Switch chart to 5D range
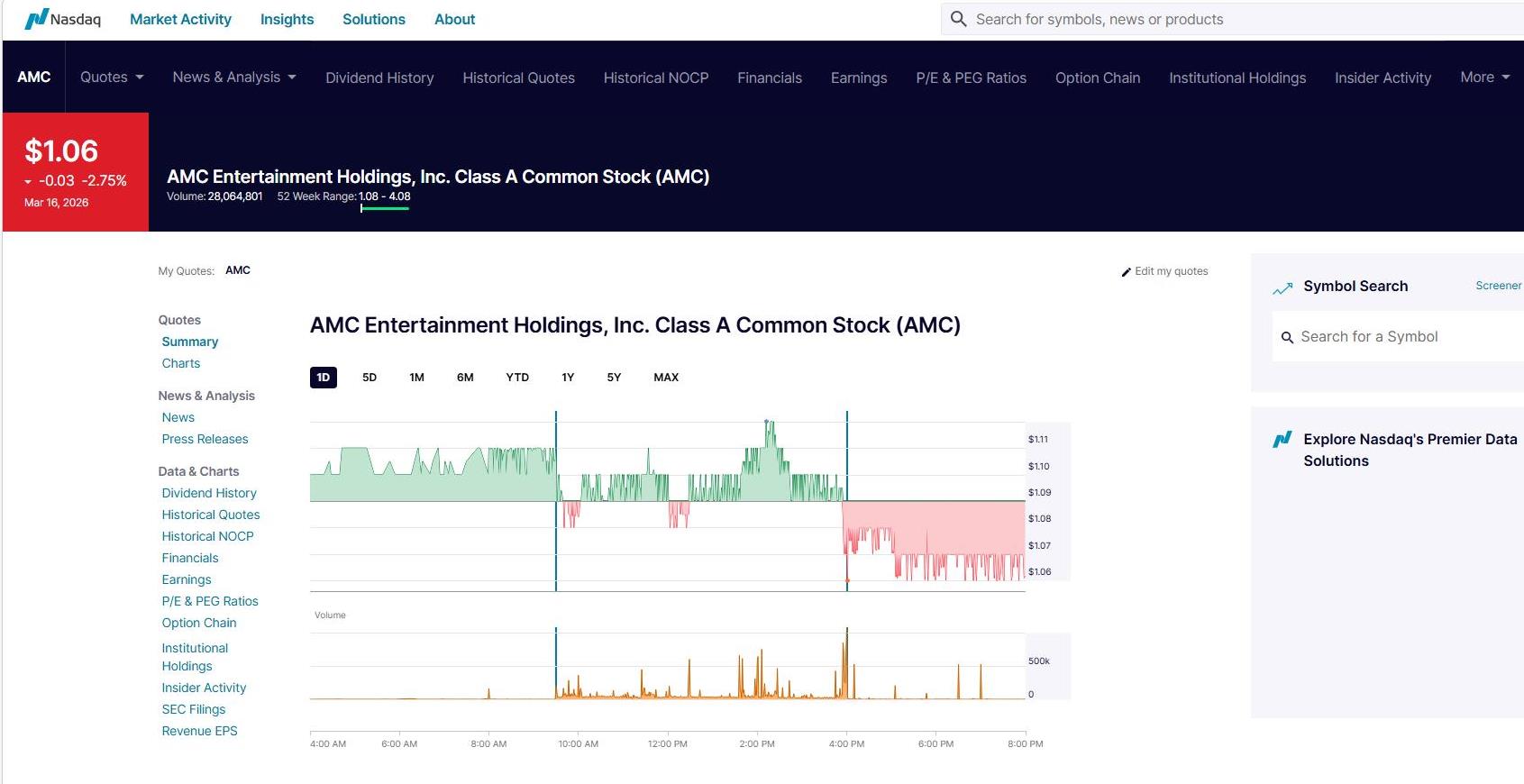 pyautogui.click(x=370, y=378)
